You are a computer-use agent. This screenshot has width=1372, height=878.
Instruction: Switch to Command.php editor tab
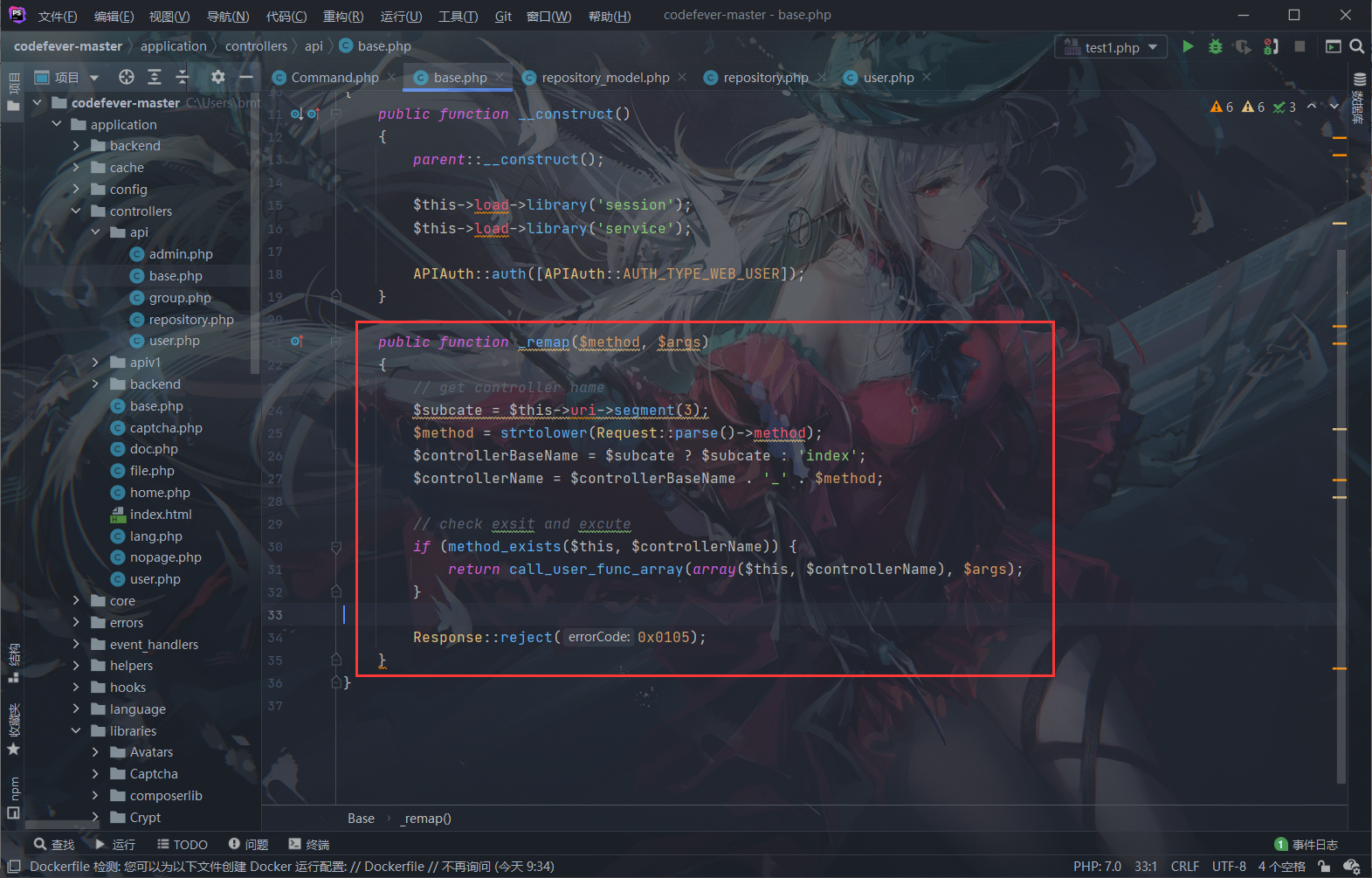coord(334,78)
